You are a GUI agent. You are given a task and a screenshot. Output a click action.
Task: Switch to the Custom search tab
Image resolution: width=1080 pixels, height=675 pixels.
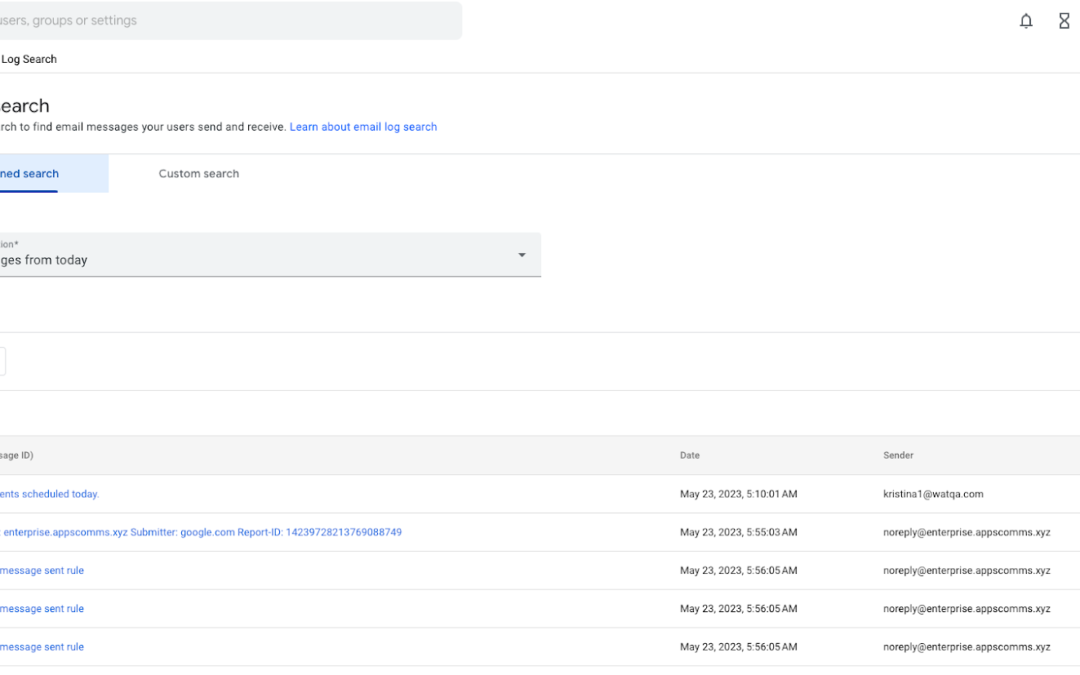(199, 174)
